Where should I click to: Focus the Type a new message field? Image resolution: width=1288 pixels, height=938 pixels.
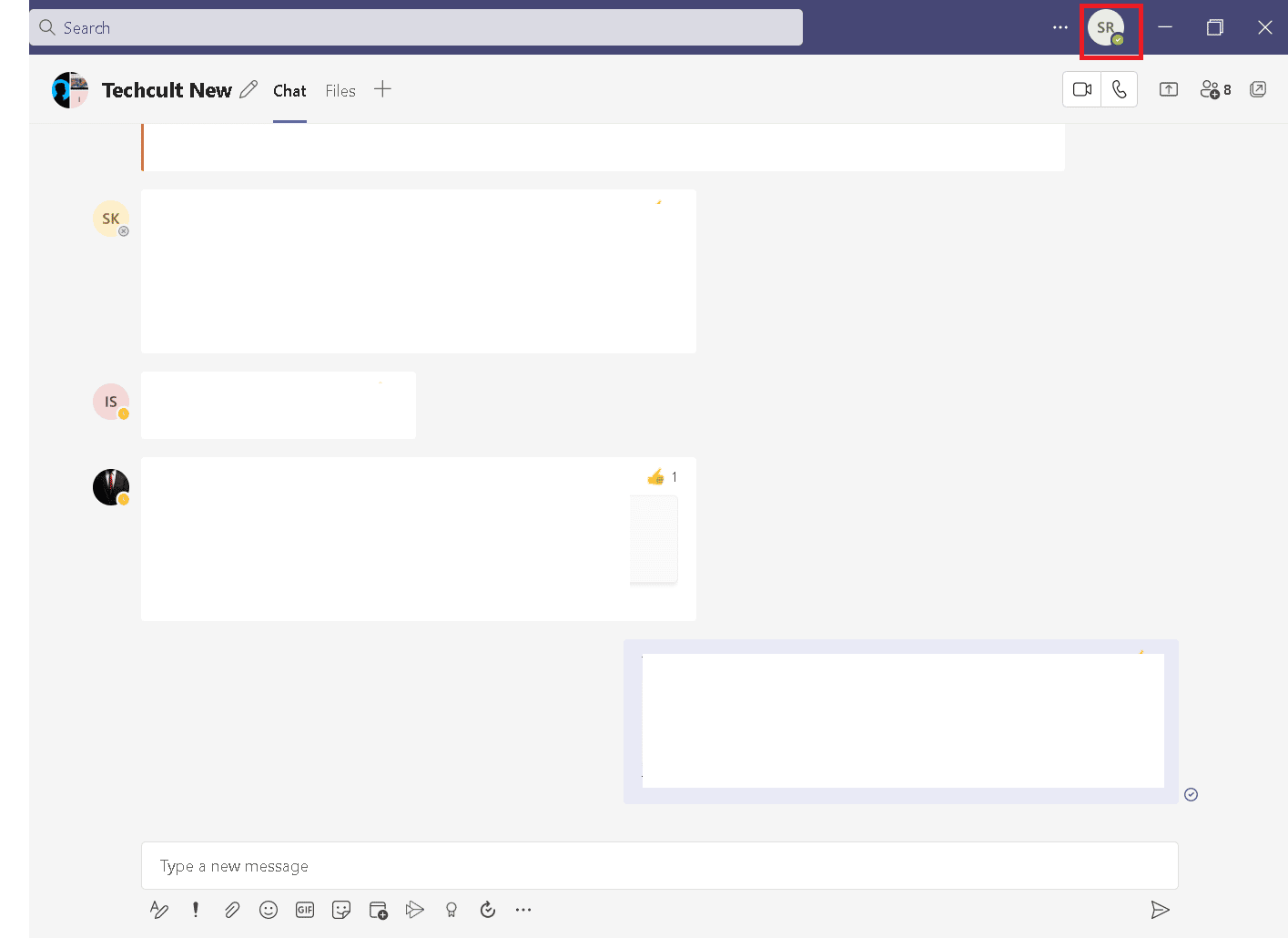tap(660, 866)
